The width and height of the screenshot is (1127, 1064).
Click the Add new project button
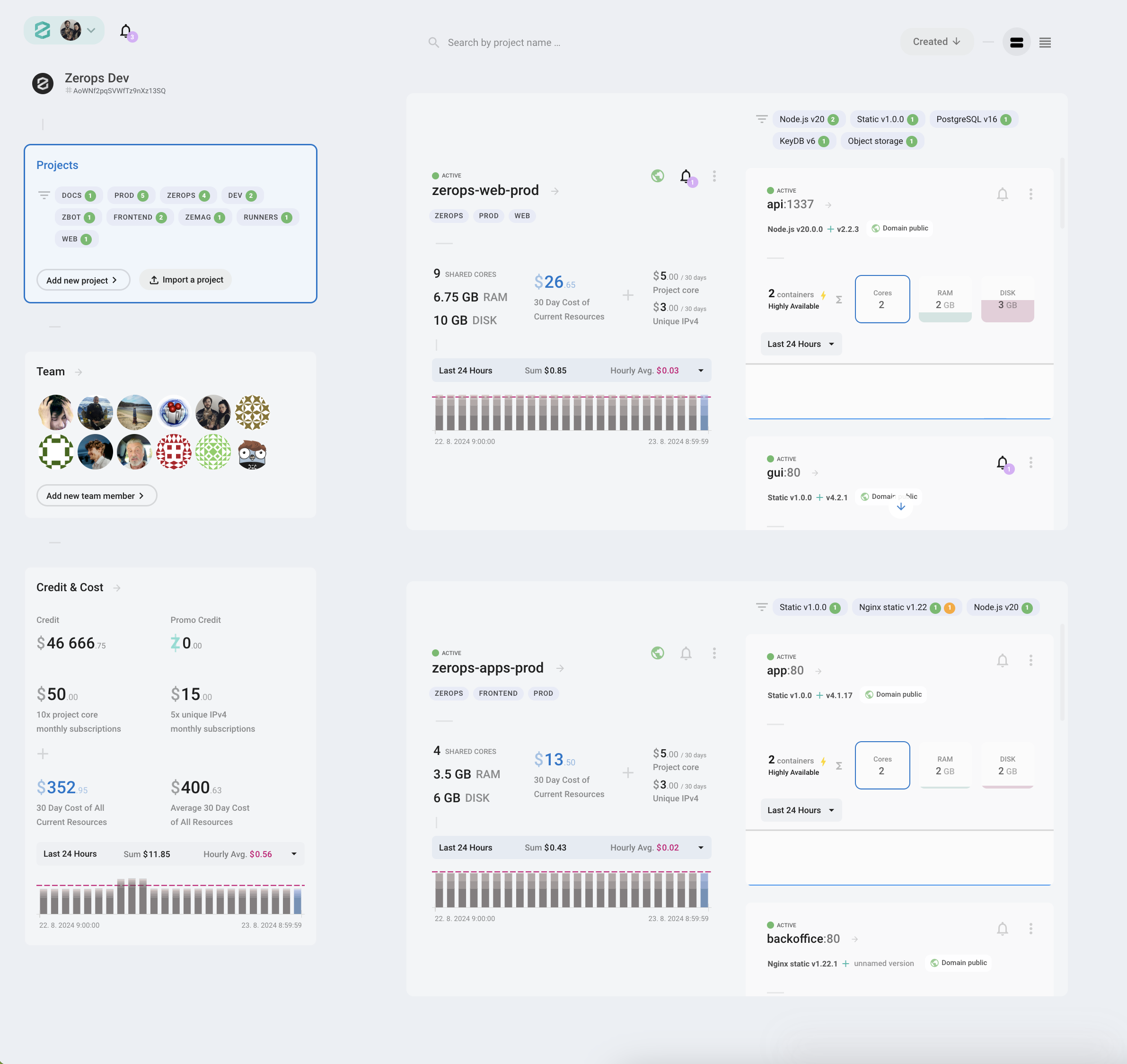point(83,280)
